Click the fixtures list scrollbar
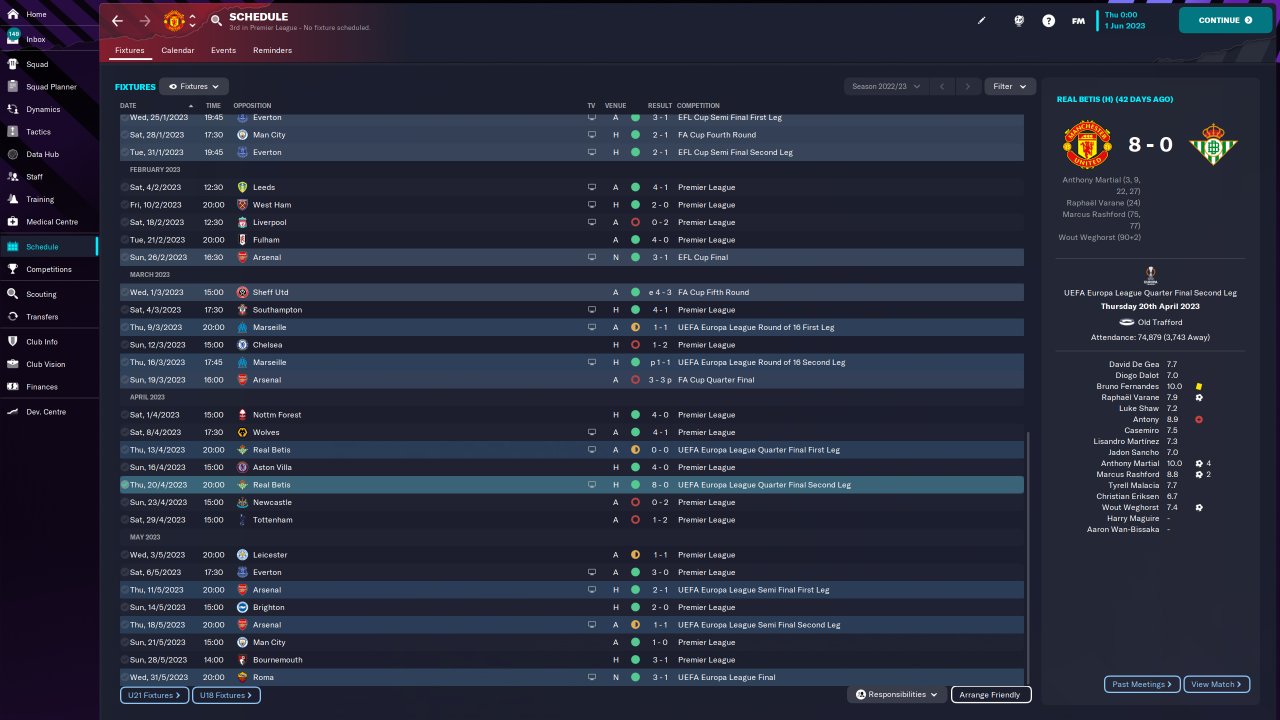1280x720 pixels. click(x=1028, y=558)
